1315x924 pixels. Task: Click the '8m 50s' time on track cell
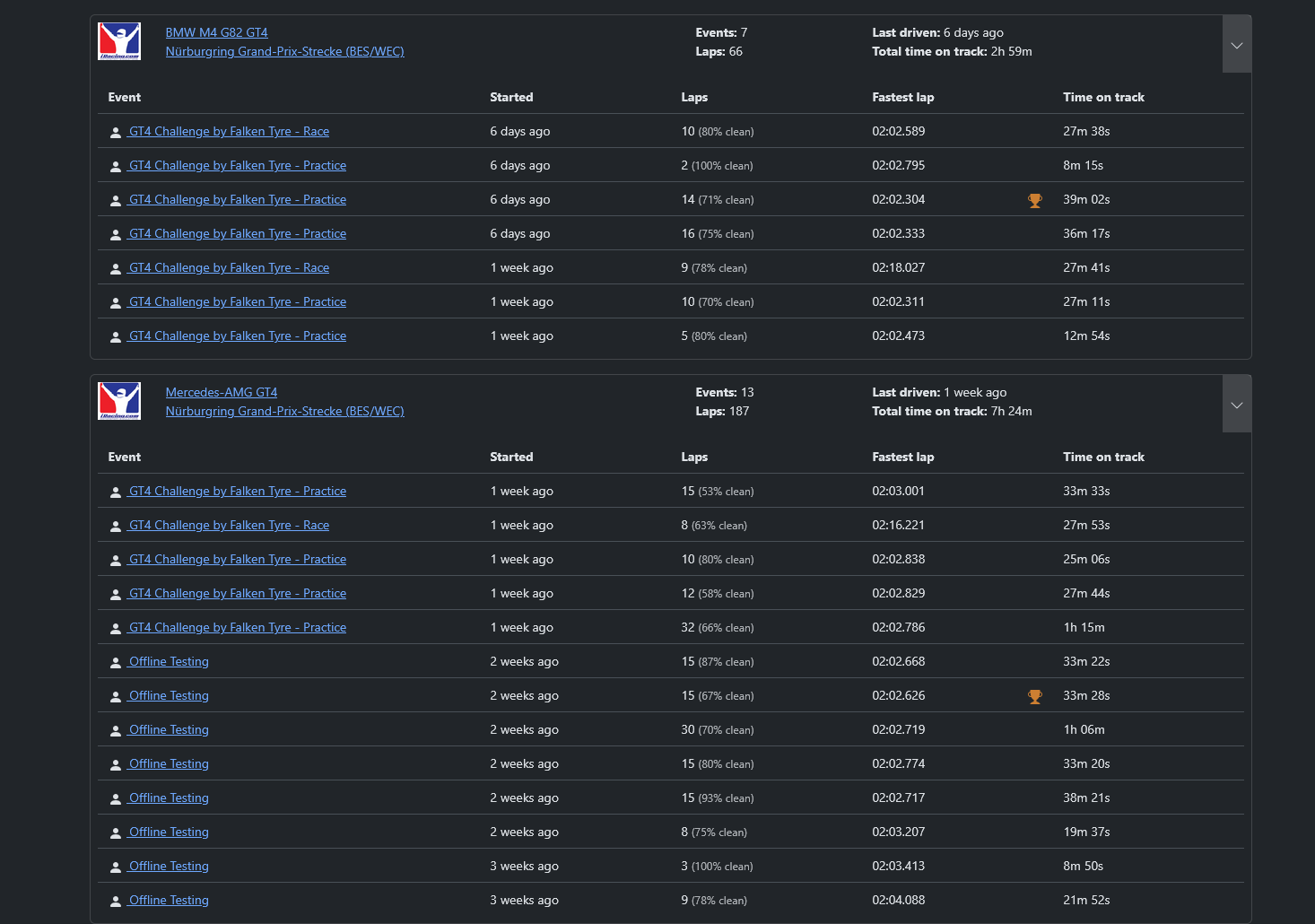point(1084,866)
